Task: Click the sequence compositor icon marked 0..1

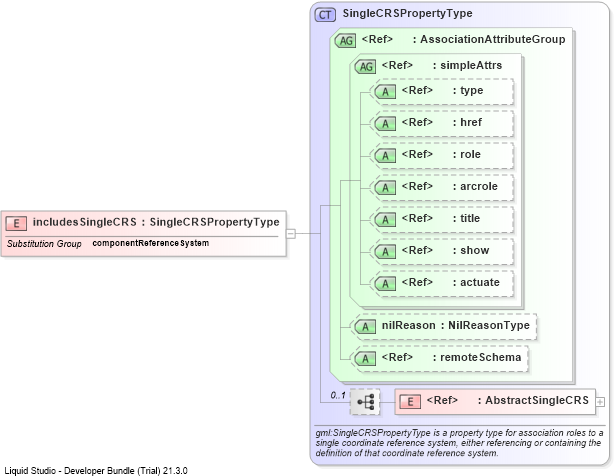Action: pyautogui.click(x=365, y=402)
